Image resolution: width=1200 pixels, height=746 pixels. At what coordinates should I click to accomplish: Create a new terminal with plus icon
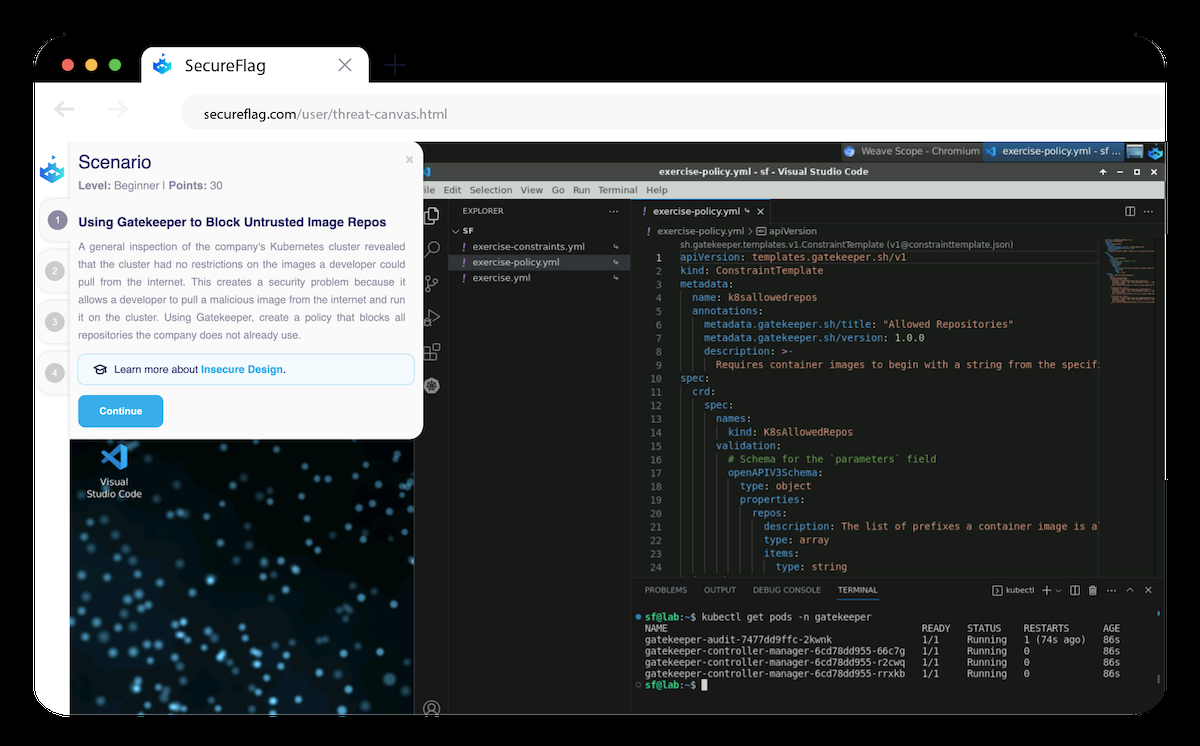1047,590
